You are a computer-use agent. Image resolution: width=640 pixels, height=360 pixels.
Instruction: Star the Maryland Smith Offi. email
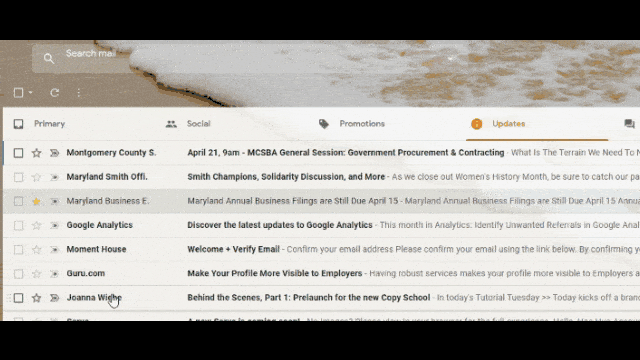coord(36,177)
